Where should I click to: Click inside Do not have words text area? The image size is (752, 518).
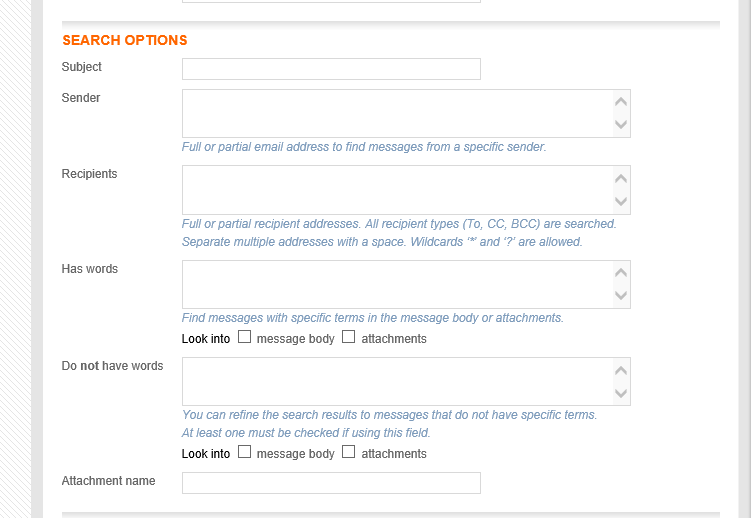[x=398, y=381]
